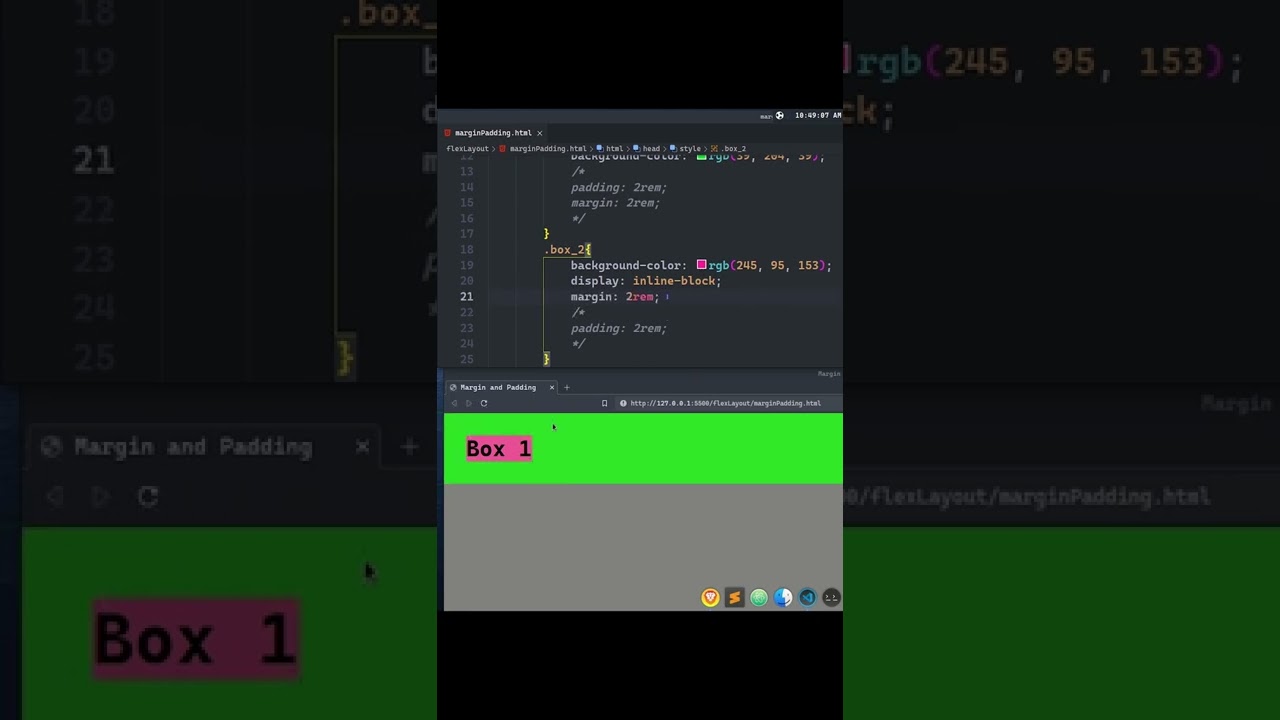Open html breadcrumb symbol

click(x=610, y=149)
